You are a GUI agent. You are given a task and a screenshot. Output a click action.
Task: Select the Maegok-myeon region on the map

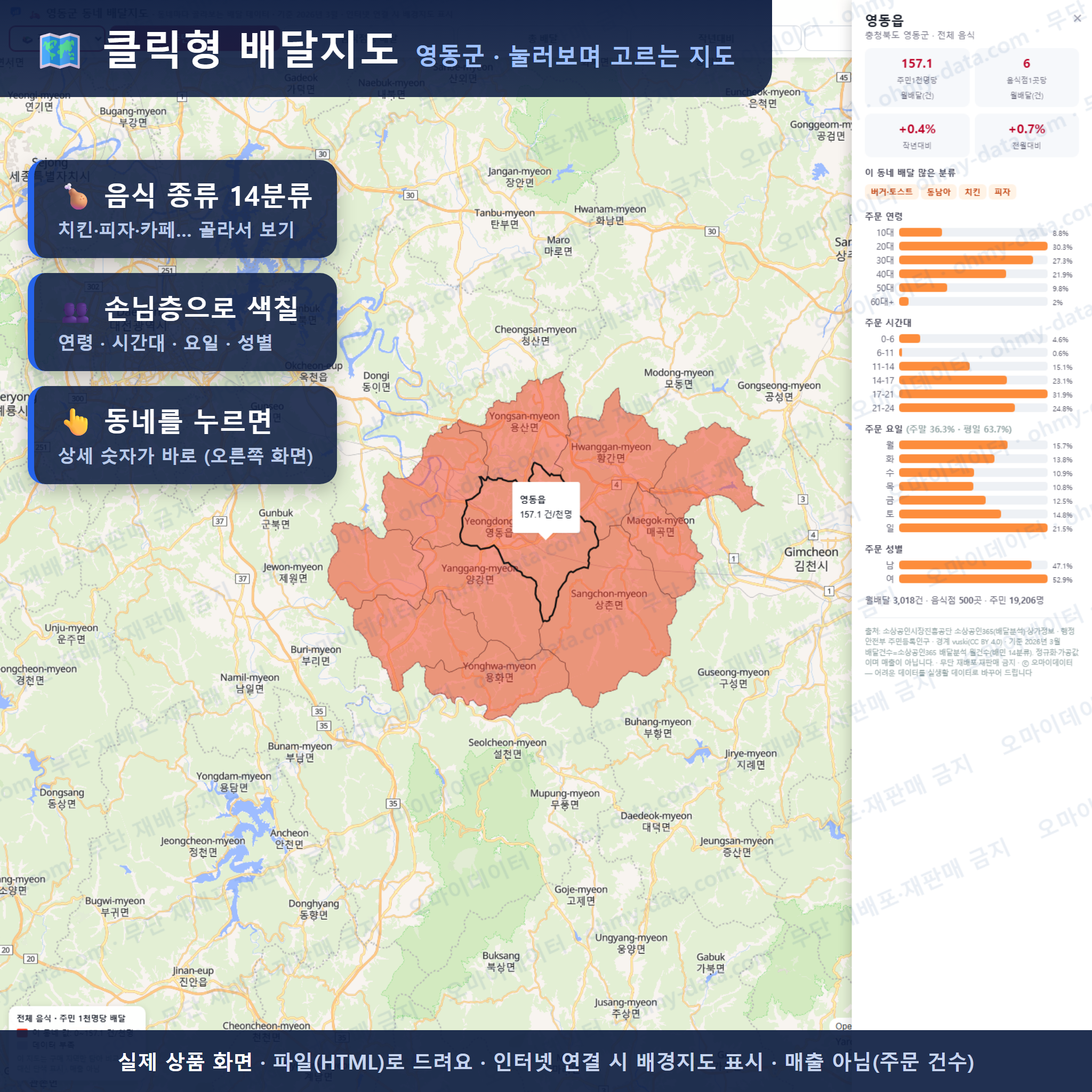click(660, 526)
